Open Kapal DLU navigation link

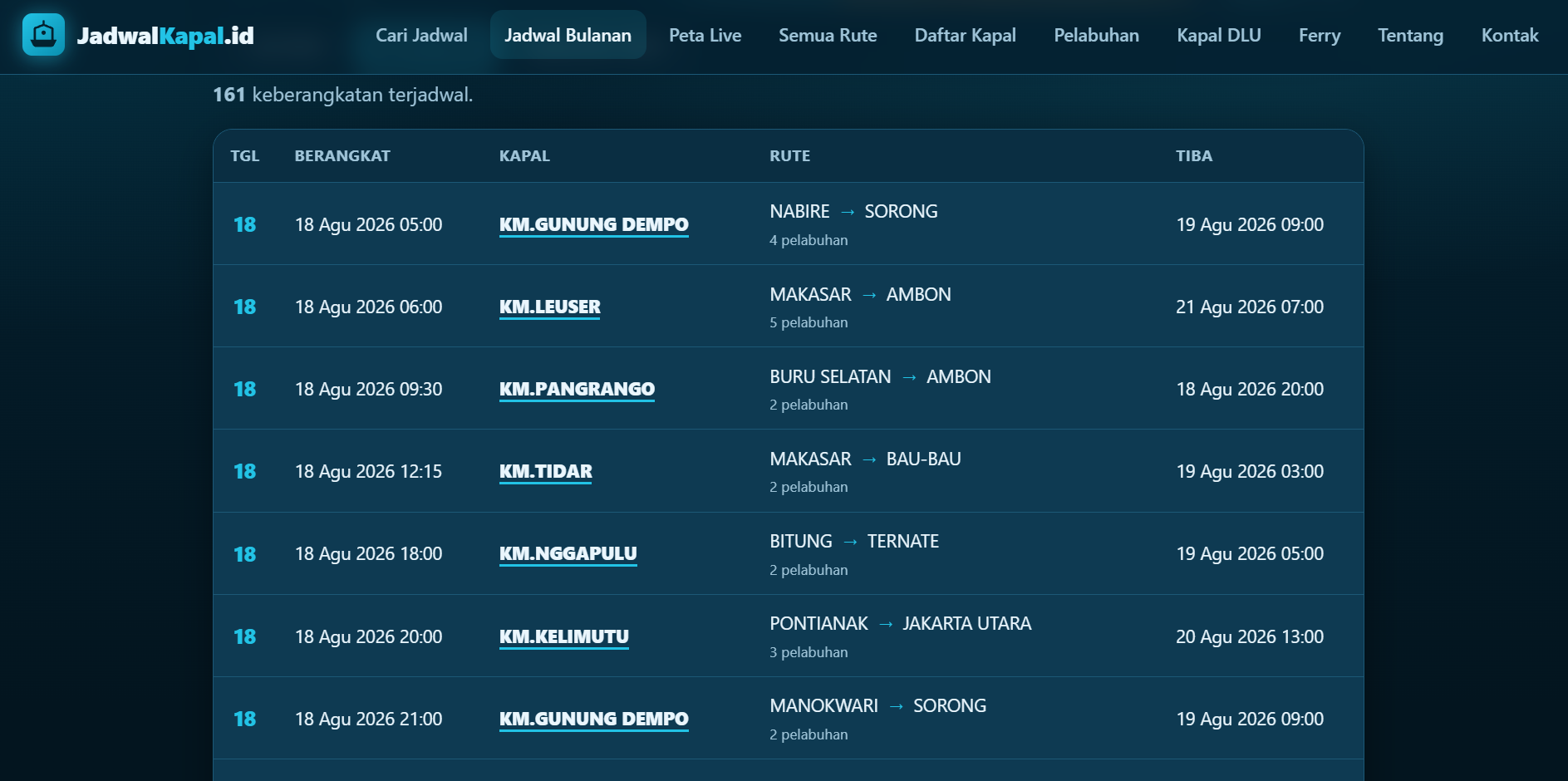click(x=1218, y=35)
